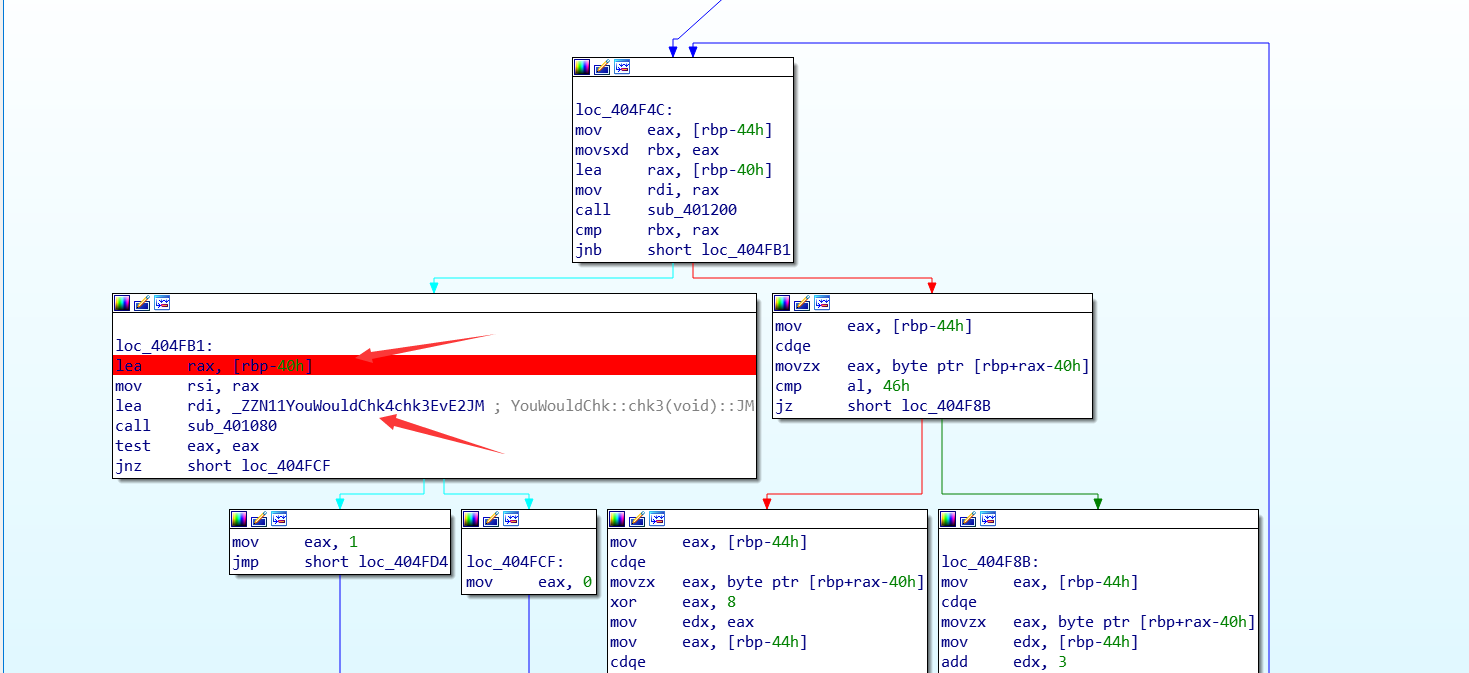Click the group nodes icon on loc_404F8B block
Image resolution: width=1469 pixels, height=673 pixels.
pos(988,519)
